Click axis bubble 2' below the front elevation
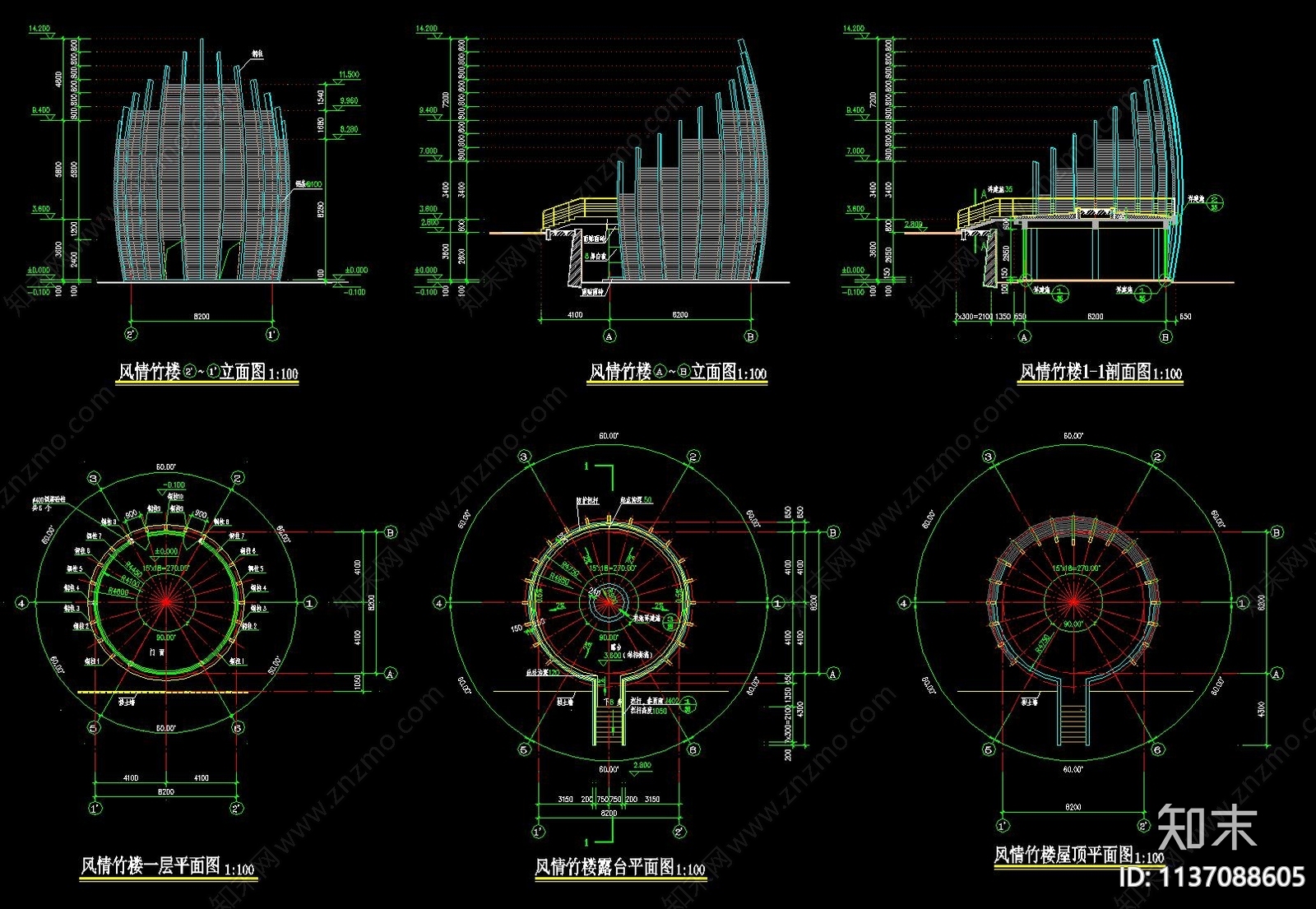This screenshot has width=1316, height=909. pyautogui.click(x=131, y=335)
